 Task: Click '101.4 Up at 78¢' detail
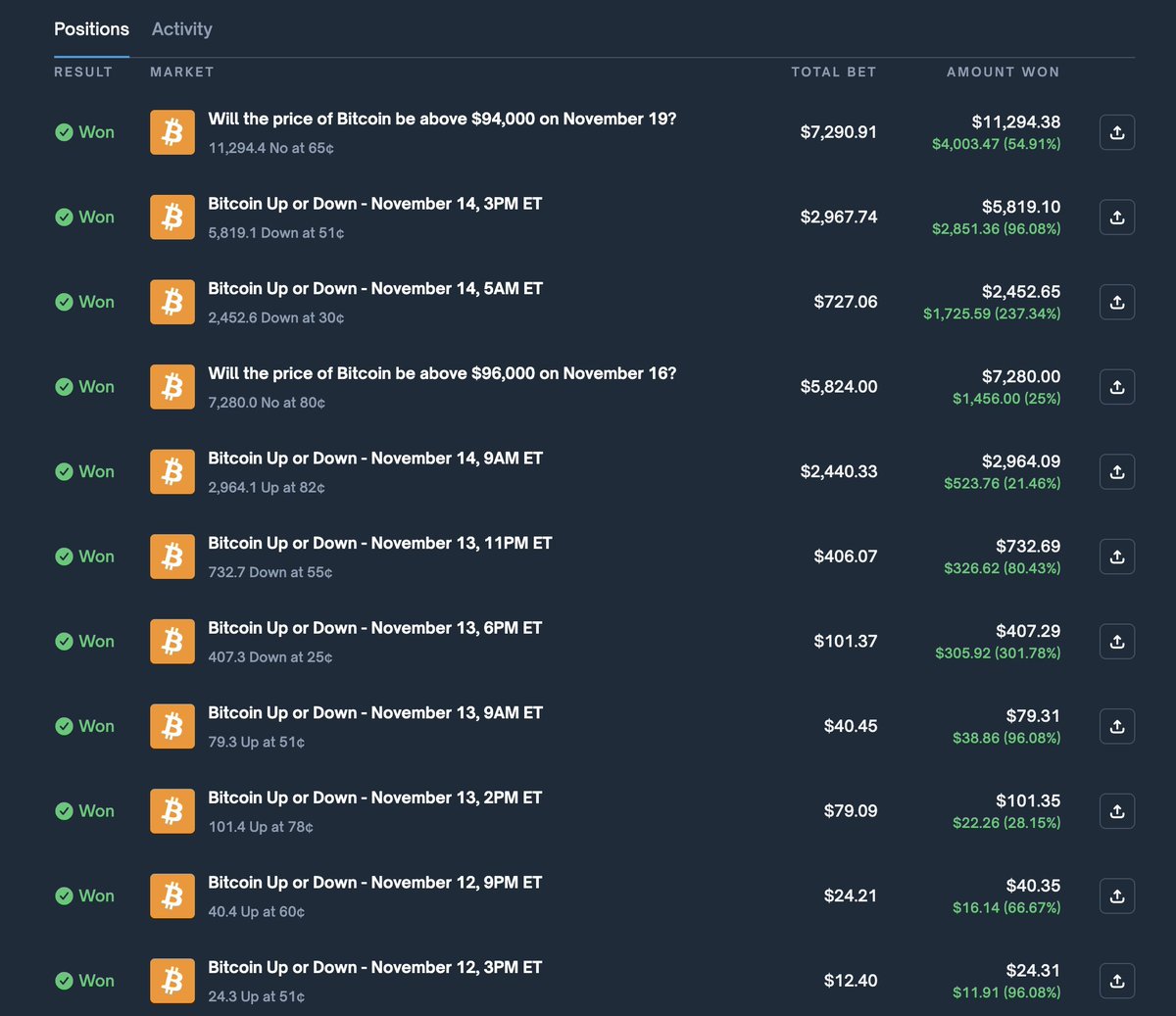(261, 827)
